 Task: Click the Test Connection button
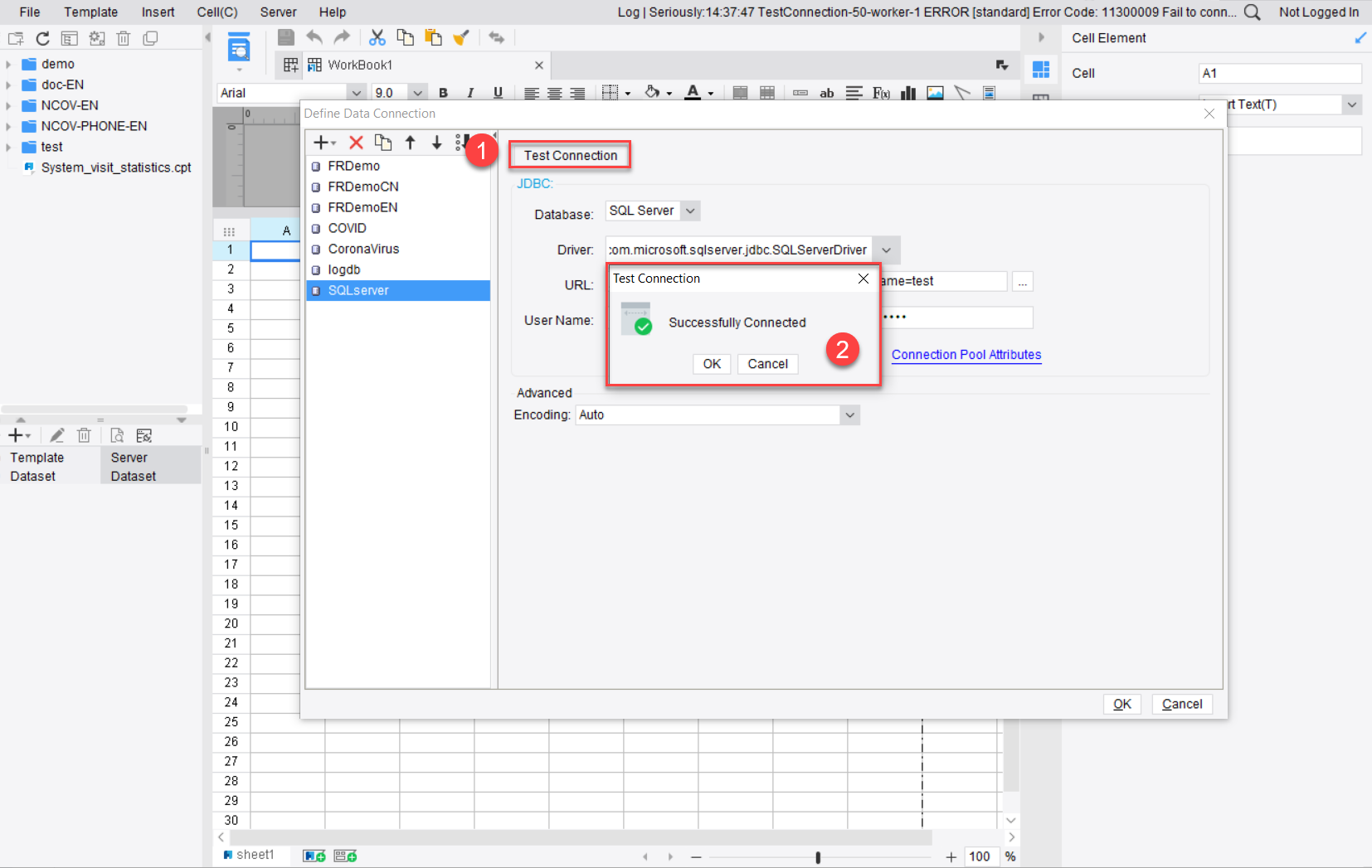[570, 155]
